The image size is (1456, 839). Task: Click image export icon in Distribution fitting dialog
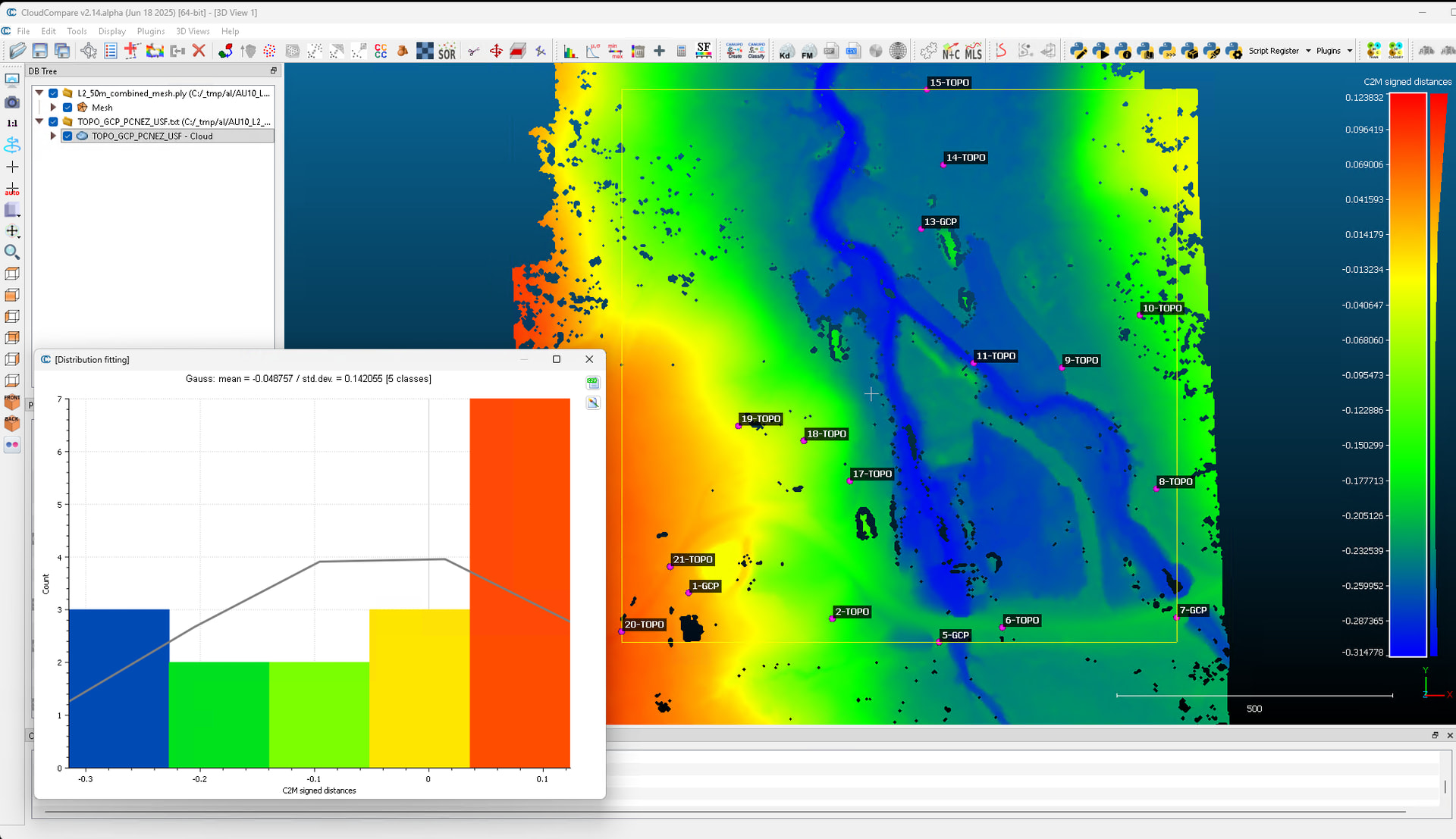pos(593,403)
